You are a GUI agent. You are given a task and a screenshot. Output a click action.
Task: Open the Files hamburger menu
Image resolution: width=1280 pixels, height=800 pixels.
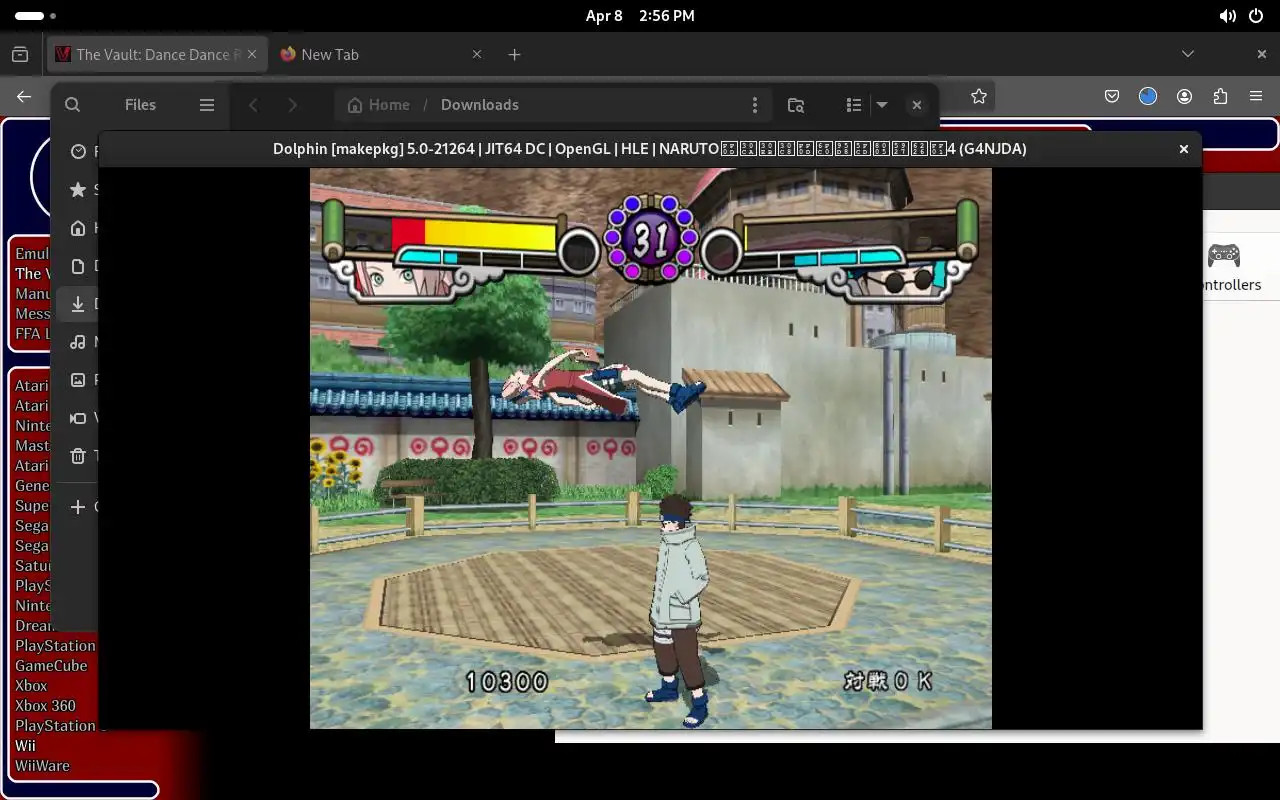(207, 105)
